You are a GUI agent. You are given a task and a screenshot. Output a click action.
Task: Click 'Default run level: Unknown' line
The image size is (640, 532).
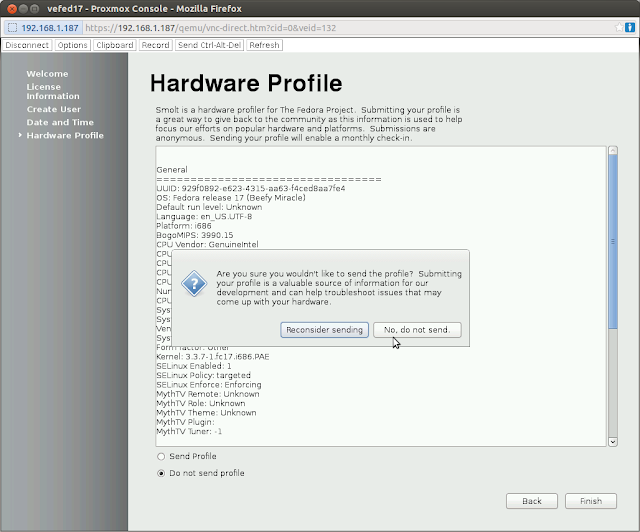(x=209, y=207)
